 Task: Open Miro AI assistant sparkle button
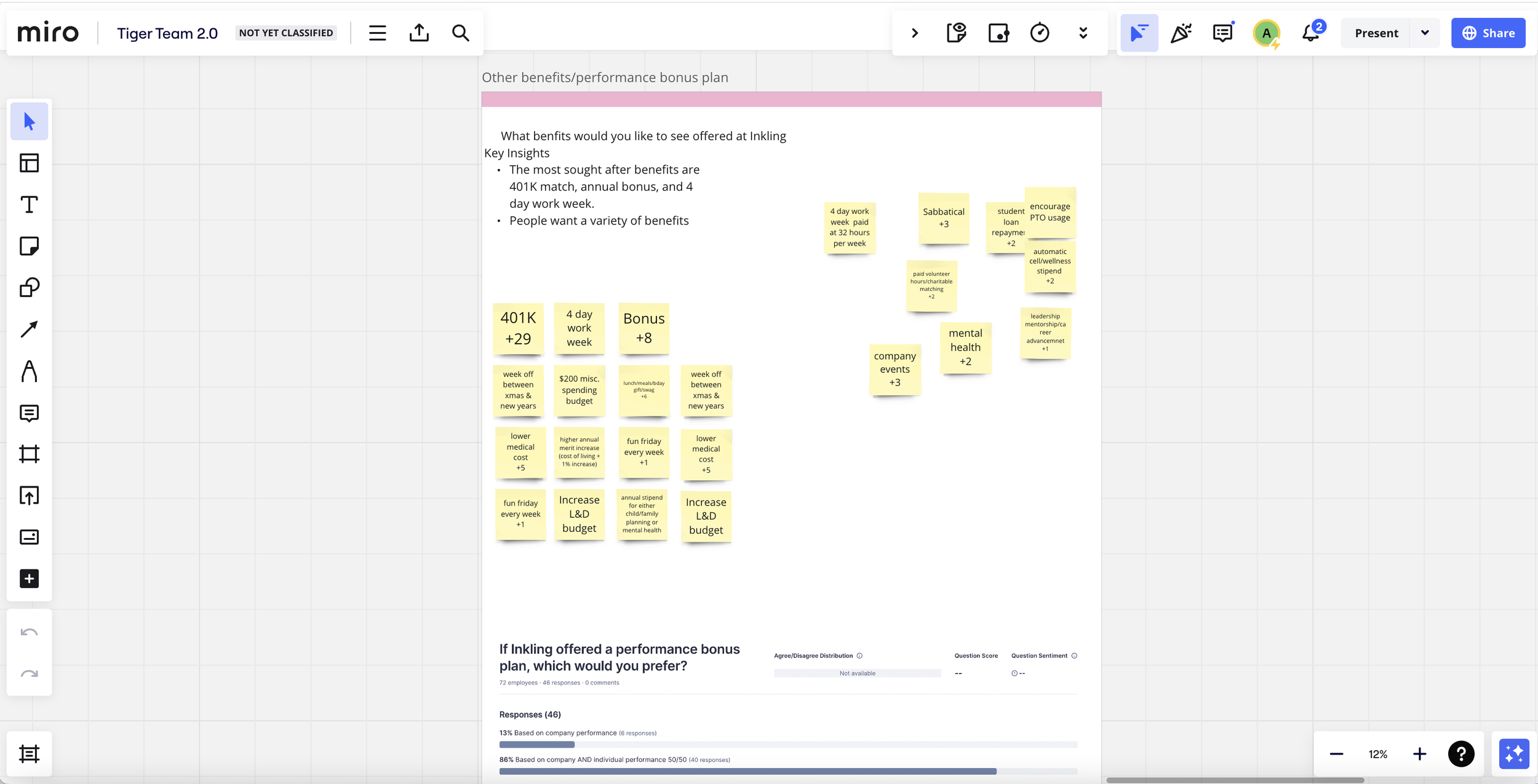coord(1514,754)
